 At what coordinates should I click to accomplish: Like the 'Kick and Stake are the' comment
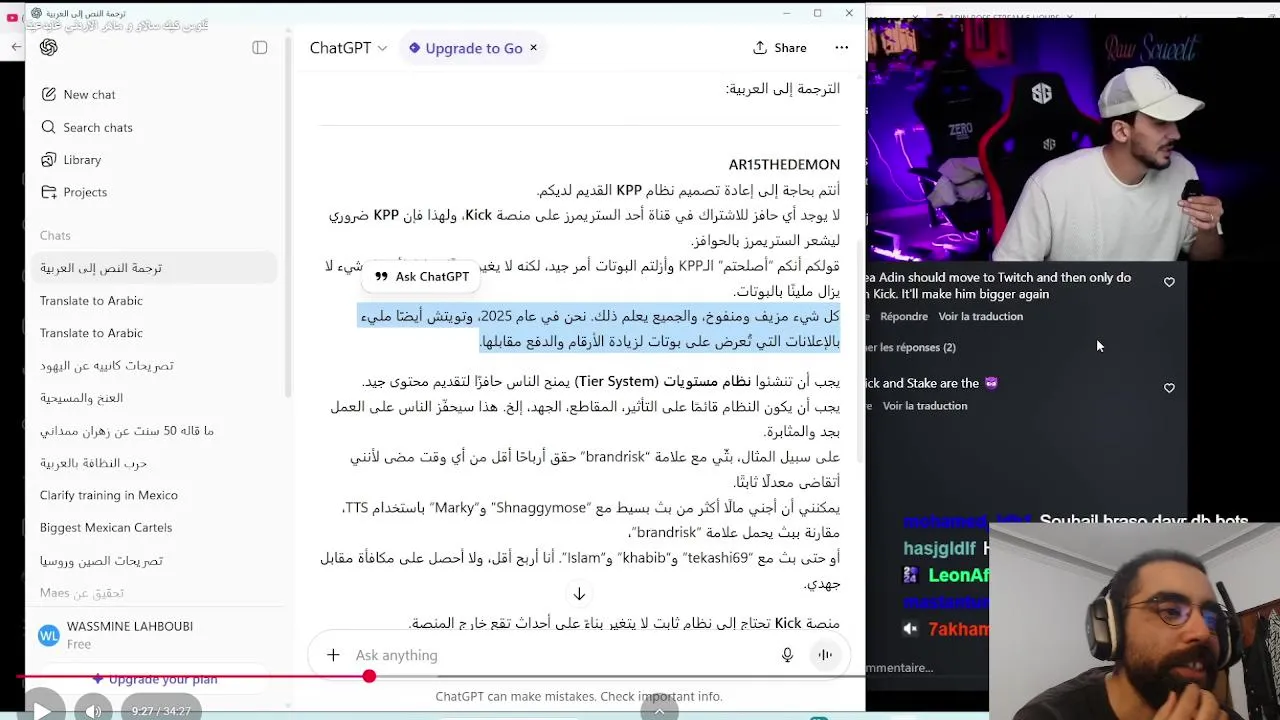(x=1169, y=388)
